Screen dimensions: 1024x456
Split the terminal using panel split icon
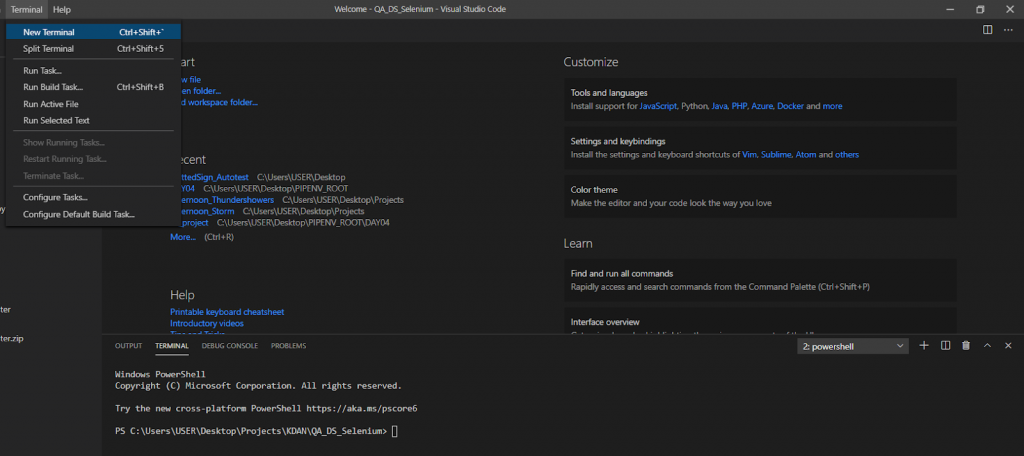[945, 346]
